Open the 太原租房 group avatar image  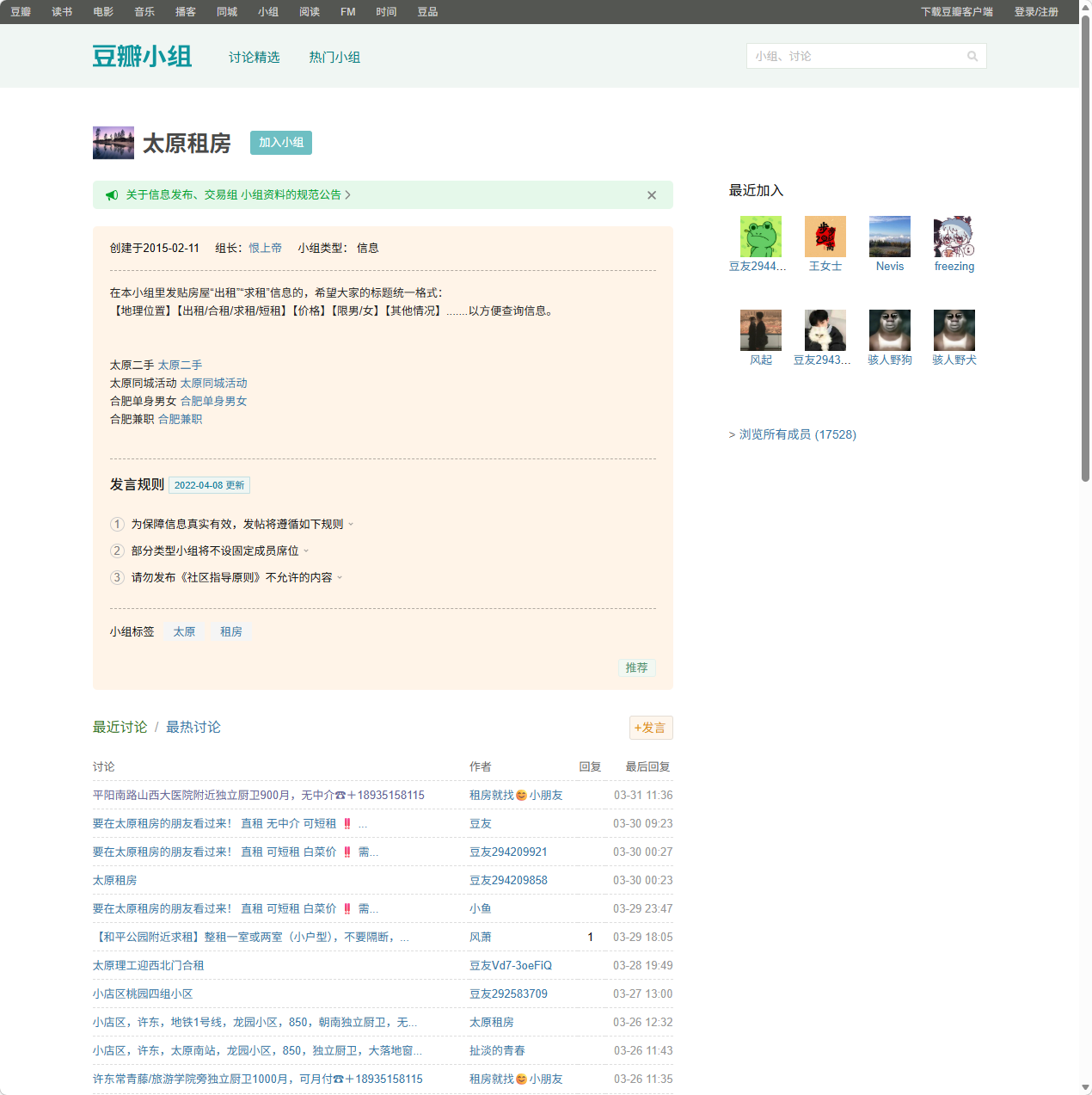tap(113, 143)
